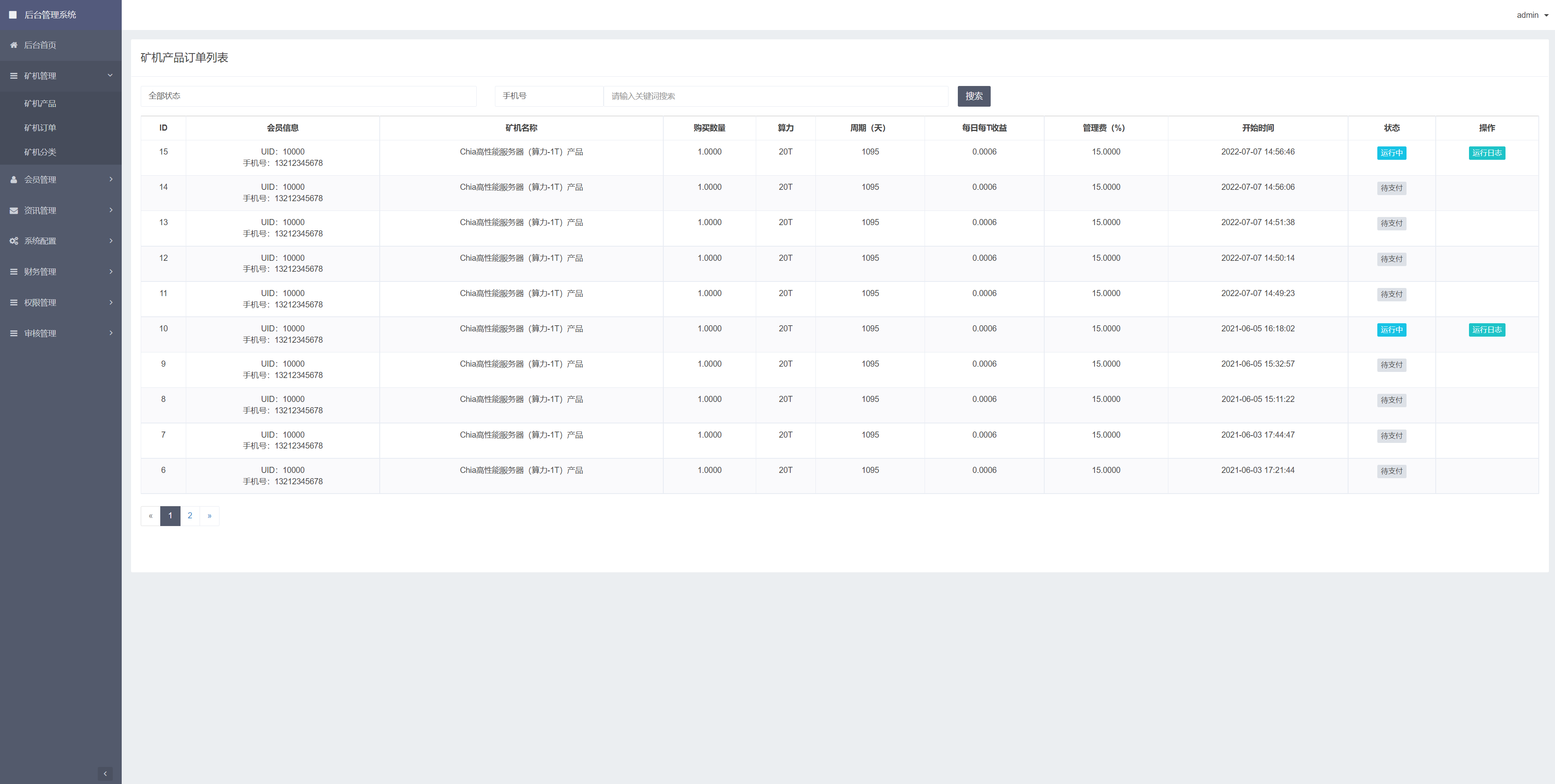The image size is (1555, 784).
Task: Click the home icon beside 后台首页
Action: point(13,45)
